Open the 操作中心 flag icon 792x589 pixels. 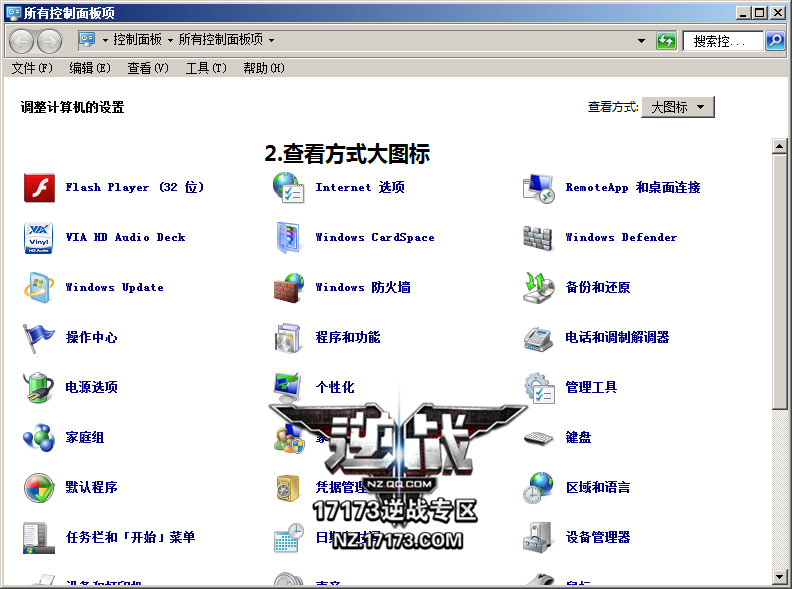click(x=38, y=337)
